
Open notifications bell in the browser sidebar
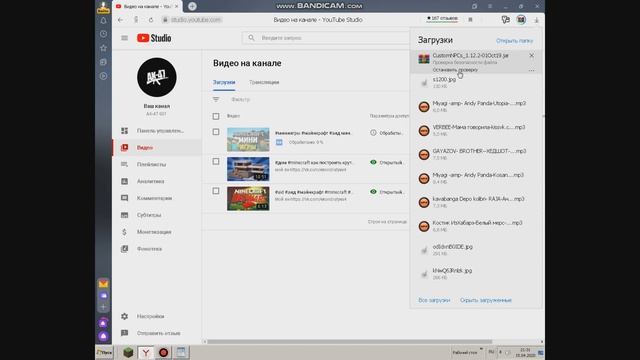(103, 20)
